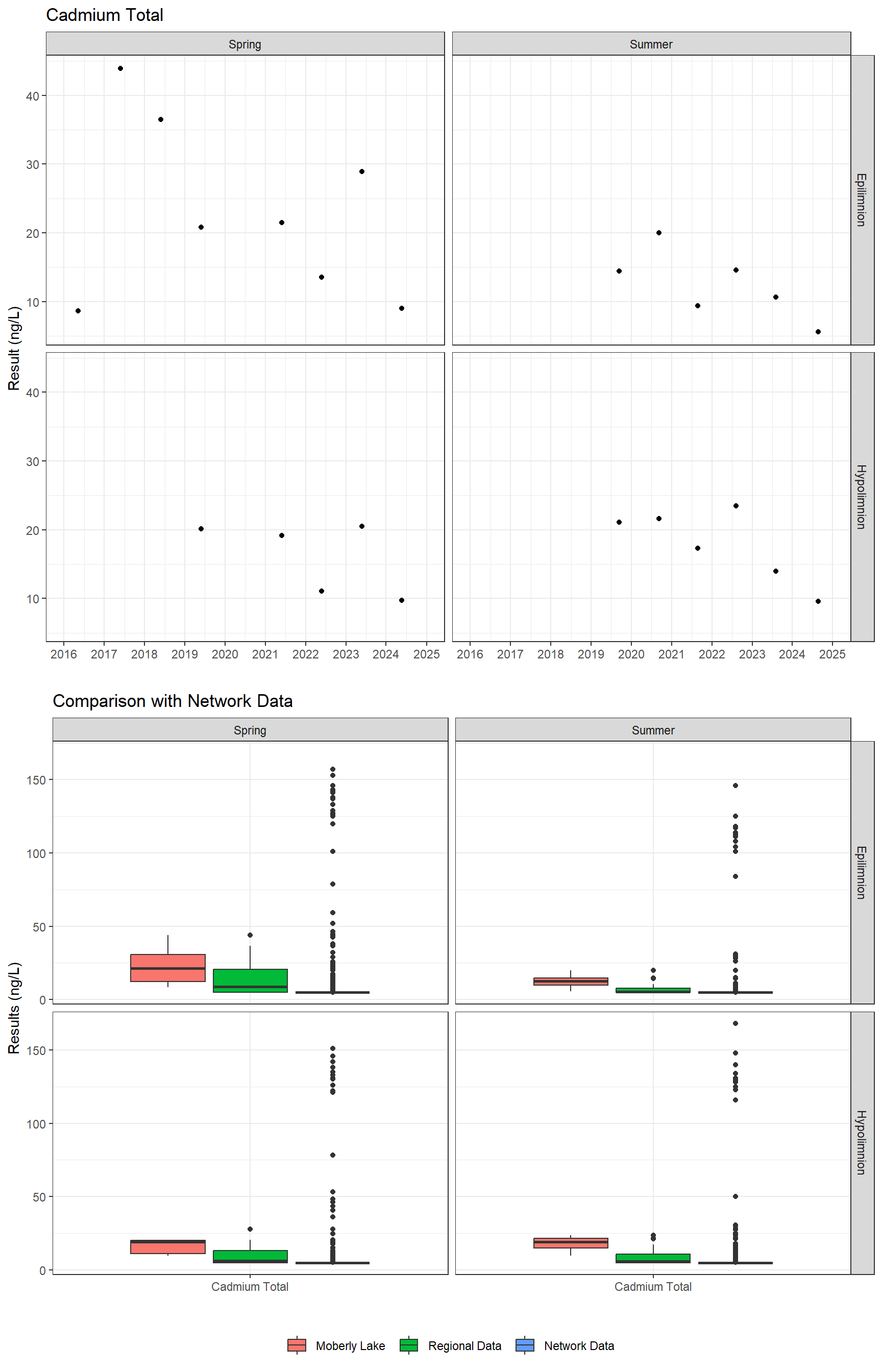Image resolution: width=882 pixels, height=1372 pixels.
Task: Click the red Moberly Lake legend swatch
Action: pos(297,1345)
